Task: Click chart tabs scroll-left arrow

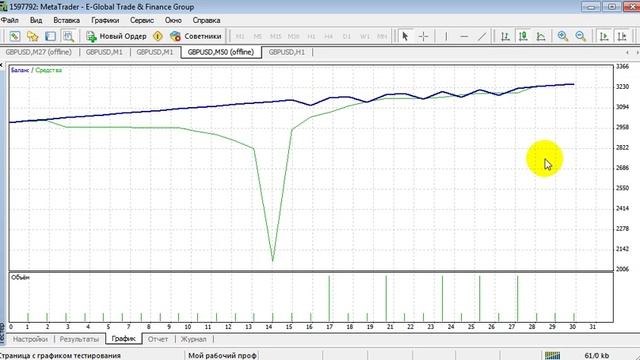Action: point(627,52)
